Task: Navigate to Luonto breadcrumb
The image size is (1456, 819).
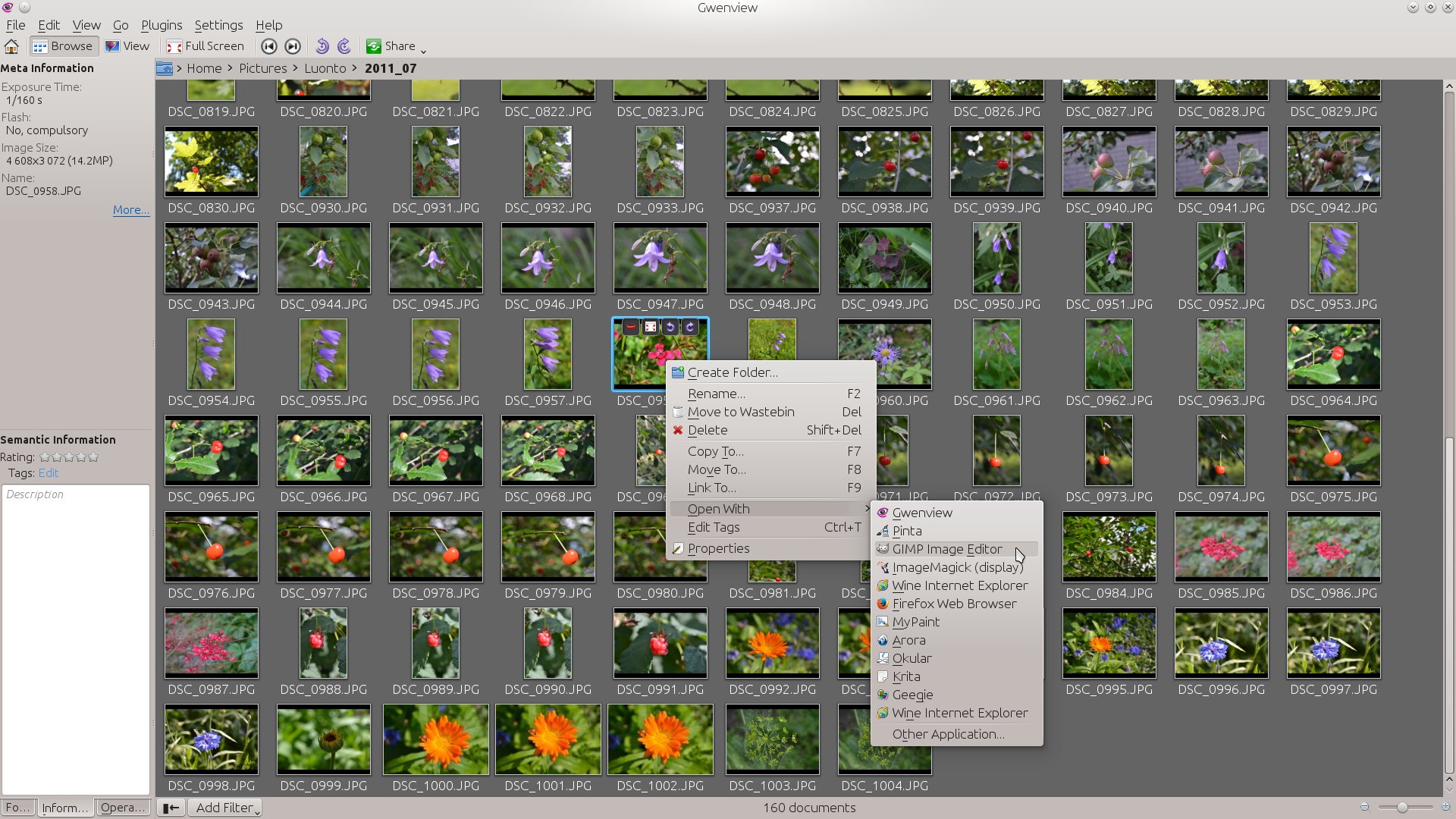Action: click(x=325, y=68)
